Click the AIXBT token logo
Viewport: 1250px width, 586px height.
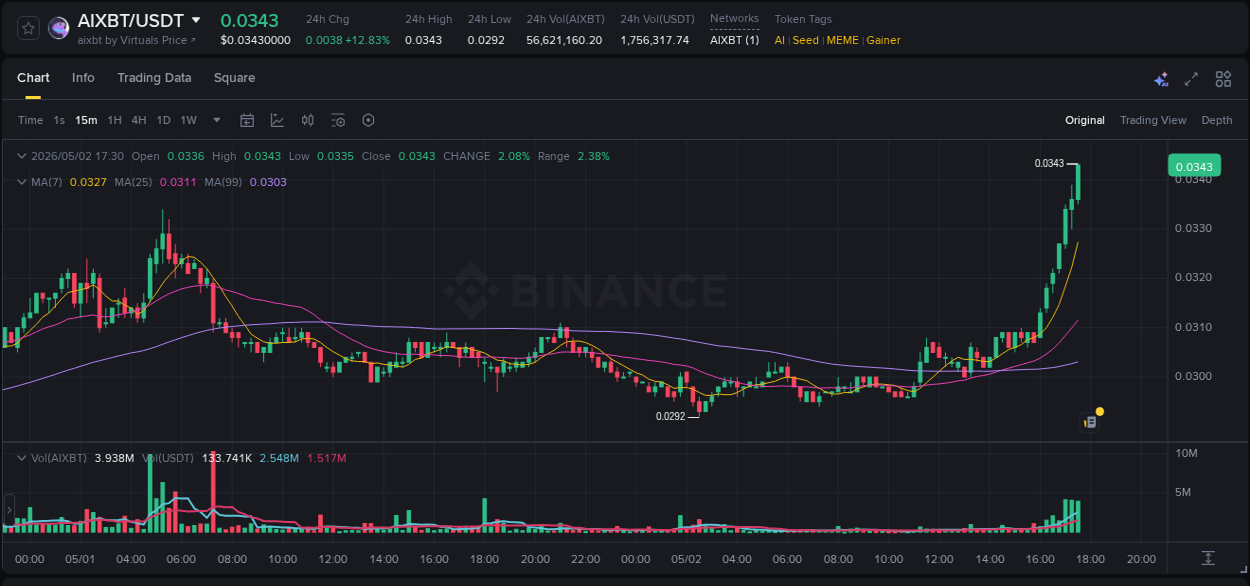(x=59, y=28)
